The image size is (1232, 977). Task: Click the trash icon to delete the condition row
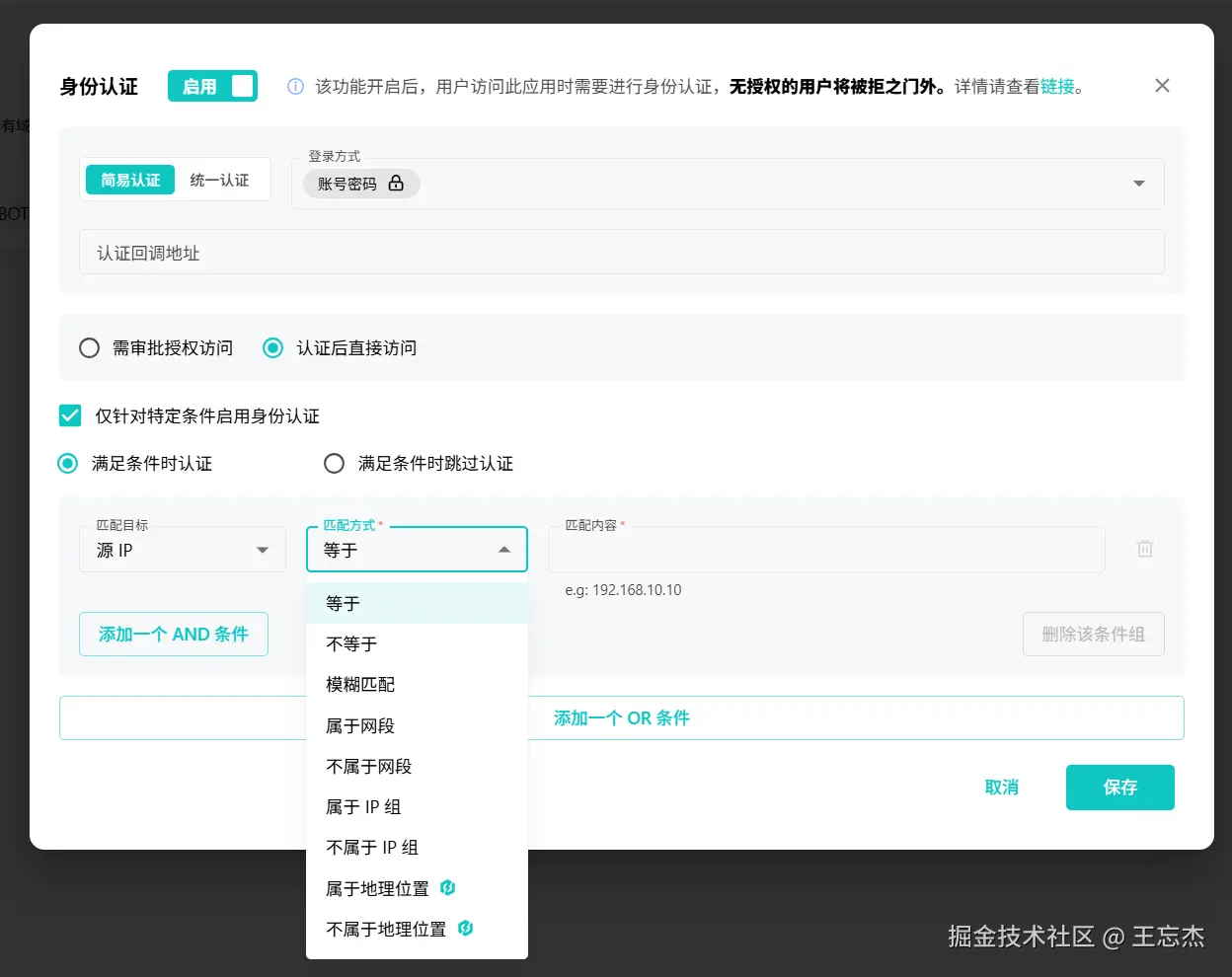point(1145,549)
